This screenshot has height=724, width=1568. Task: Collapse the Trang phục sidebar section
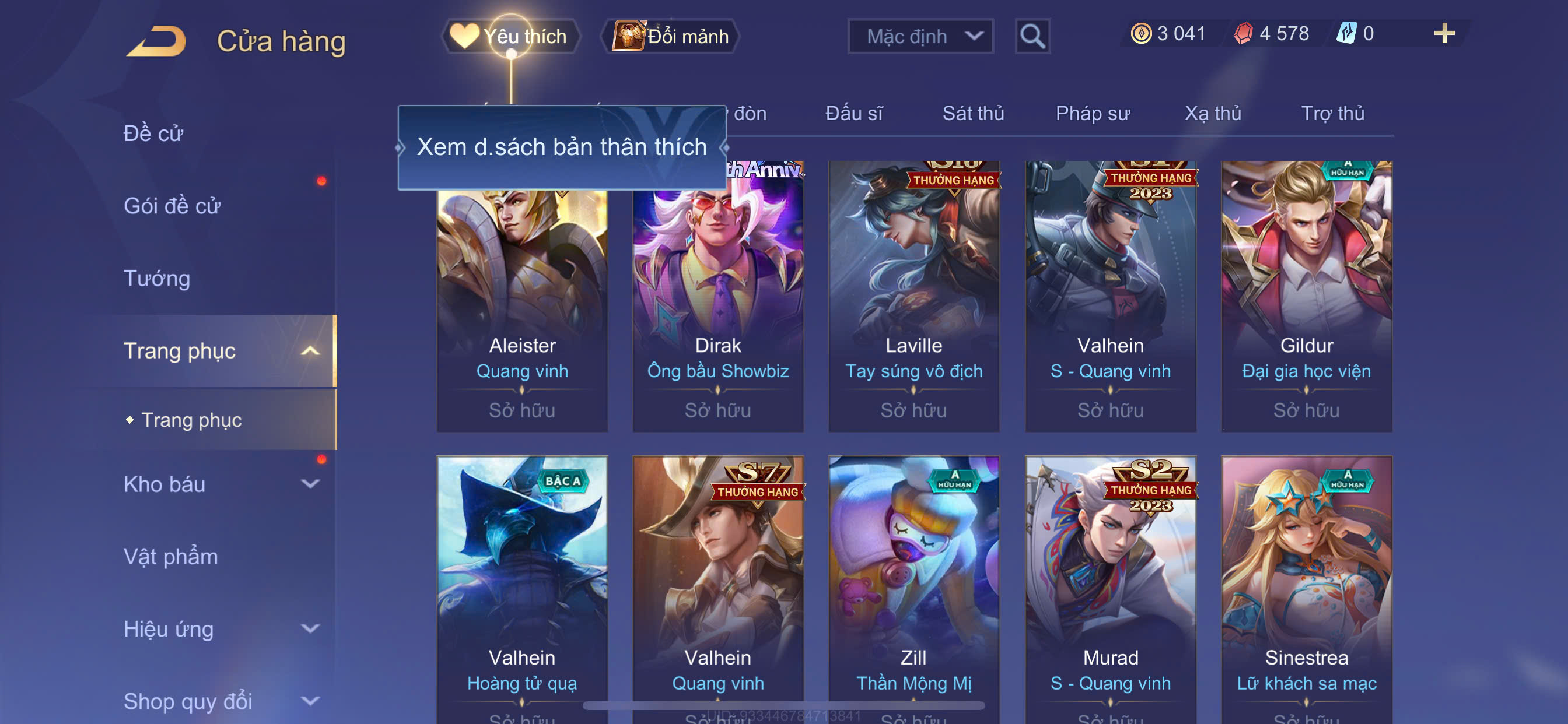tap(310, 351)
